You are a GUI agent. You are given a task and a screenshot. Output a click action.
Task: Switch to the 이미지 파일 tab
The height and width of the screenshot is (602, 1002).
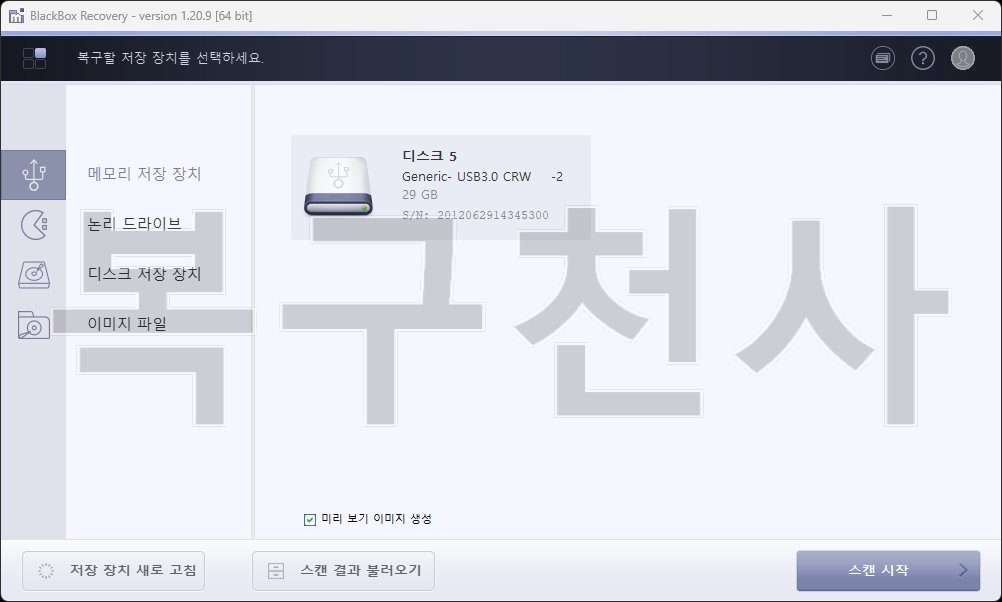pyautogui.click(x=127, y=323)
